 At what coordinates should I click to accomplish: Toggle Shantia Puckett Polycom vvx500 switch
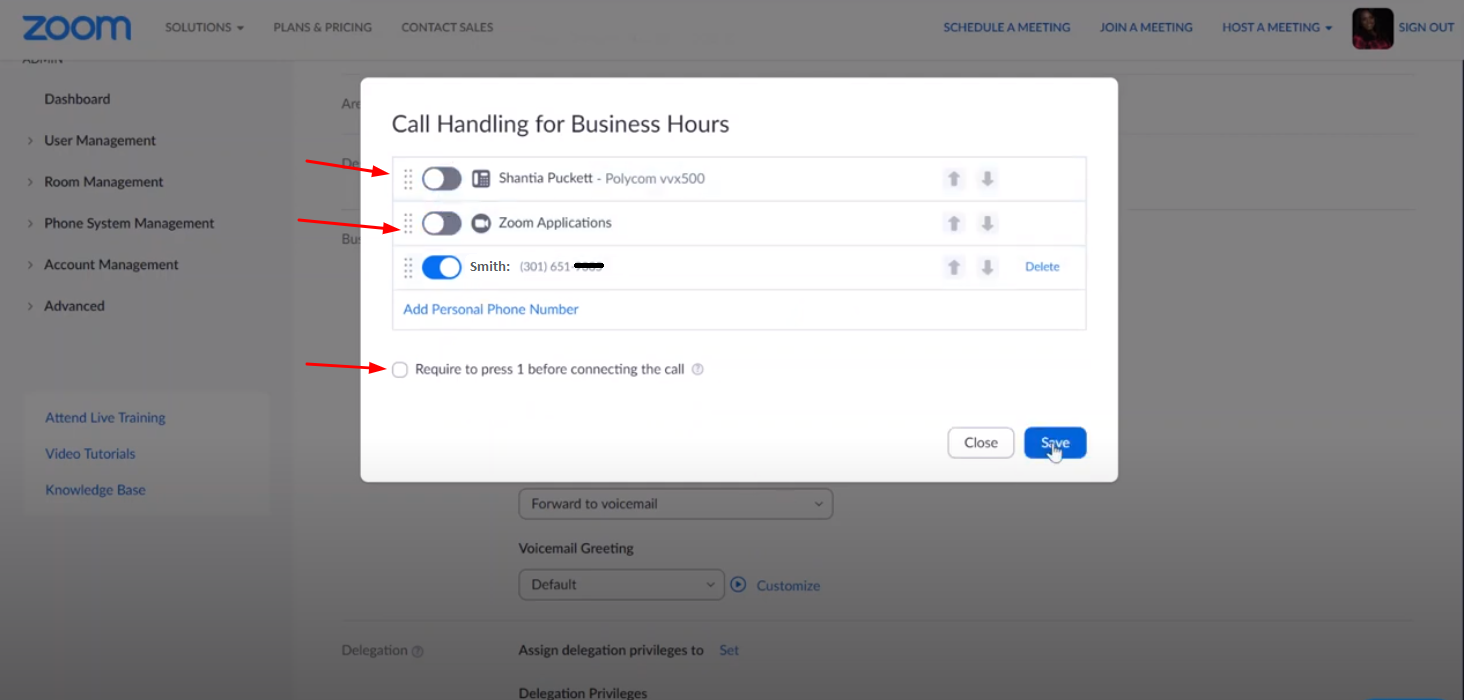click(441, 179)
